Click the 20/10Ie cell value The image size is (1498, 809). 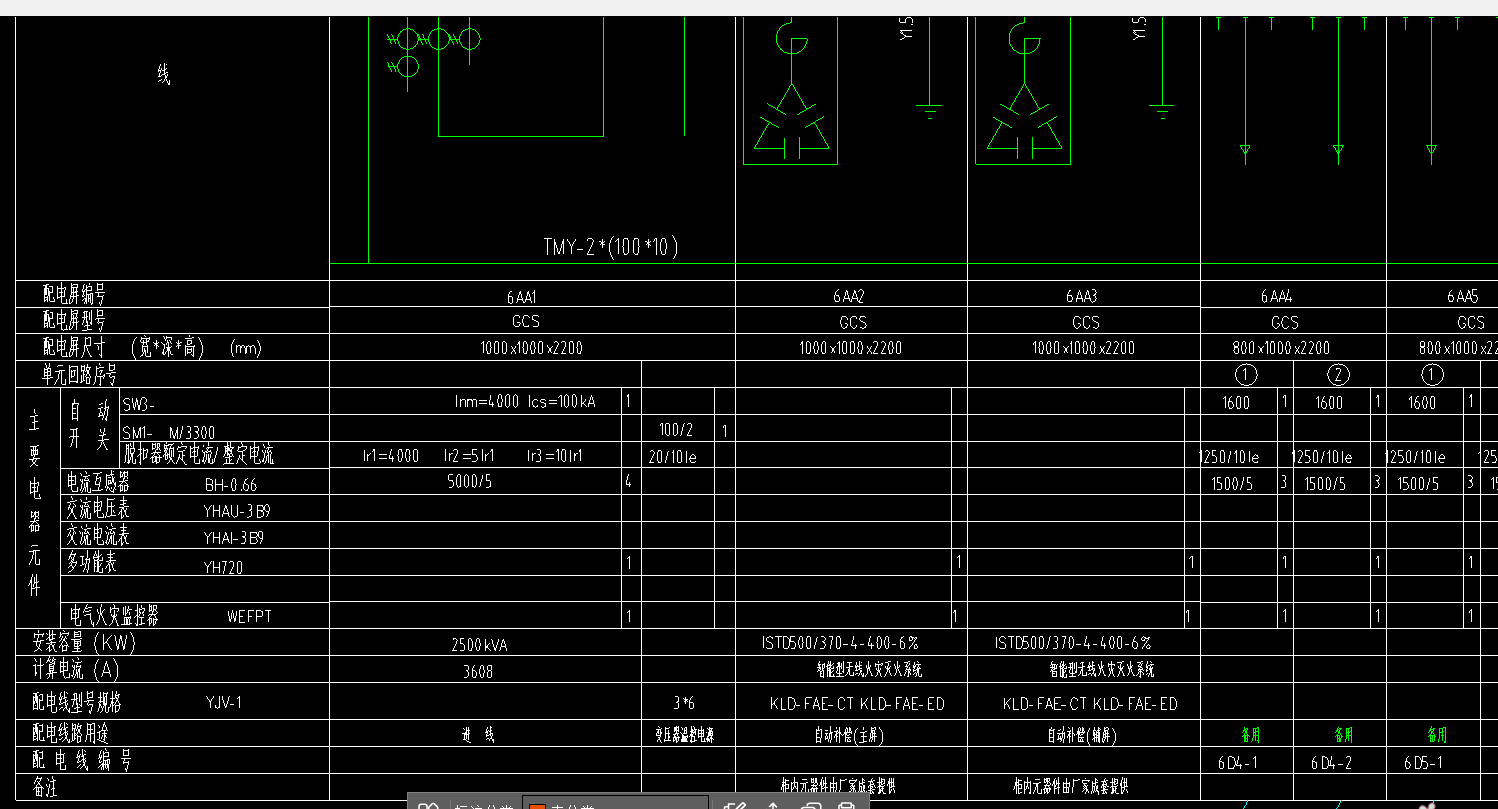(x=673, y=457)
